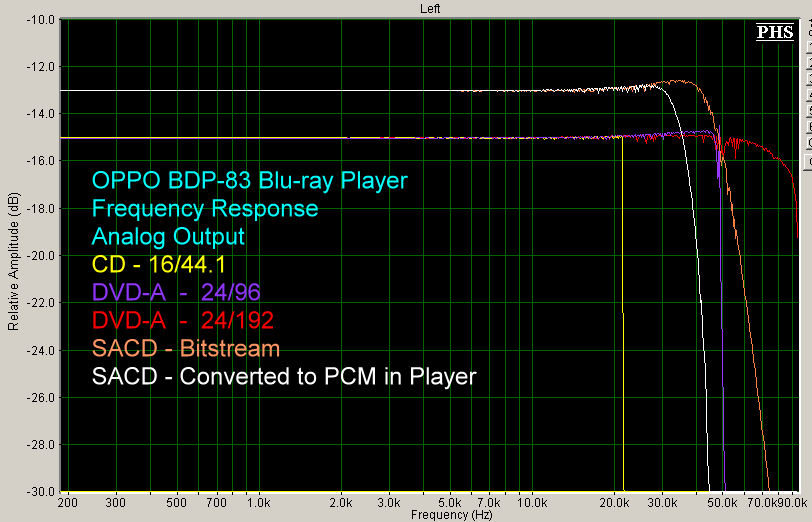Click the 30.0k frequency axis label
This screenshot has width=812, height=522.
pyautogui.click(x=662, y=503)
